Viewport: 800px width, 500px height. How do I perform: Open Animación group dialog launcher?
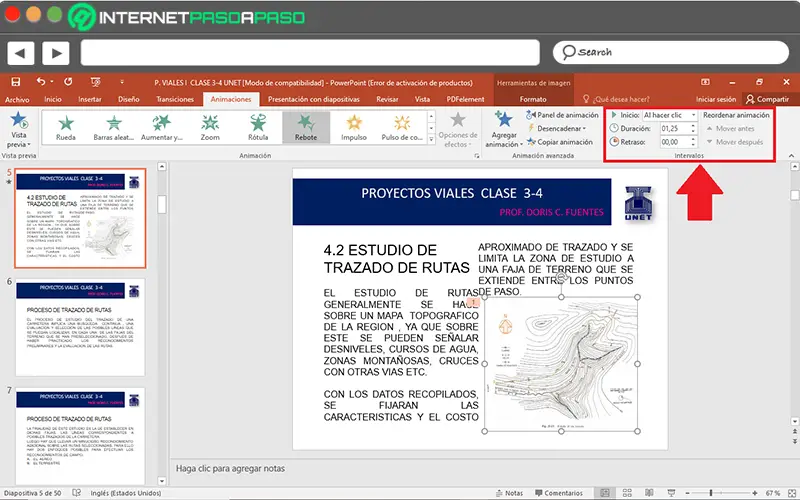click(477, 156)
